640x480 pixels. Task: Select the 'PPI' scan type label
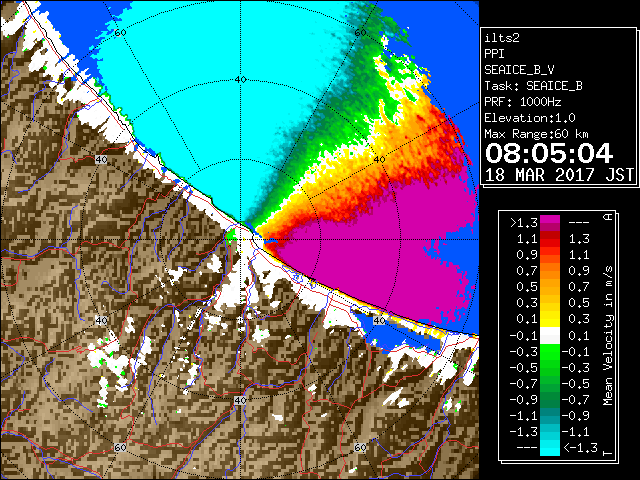[x=494, y=54]
